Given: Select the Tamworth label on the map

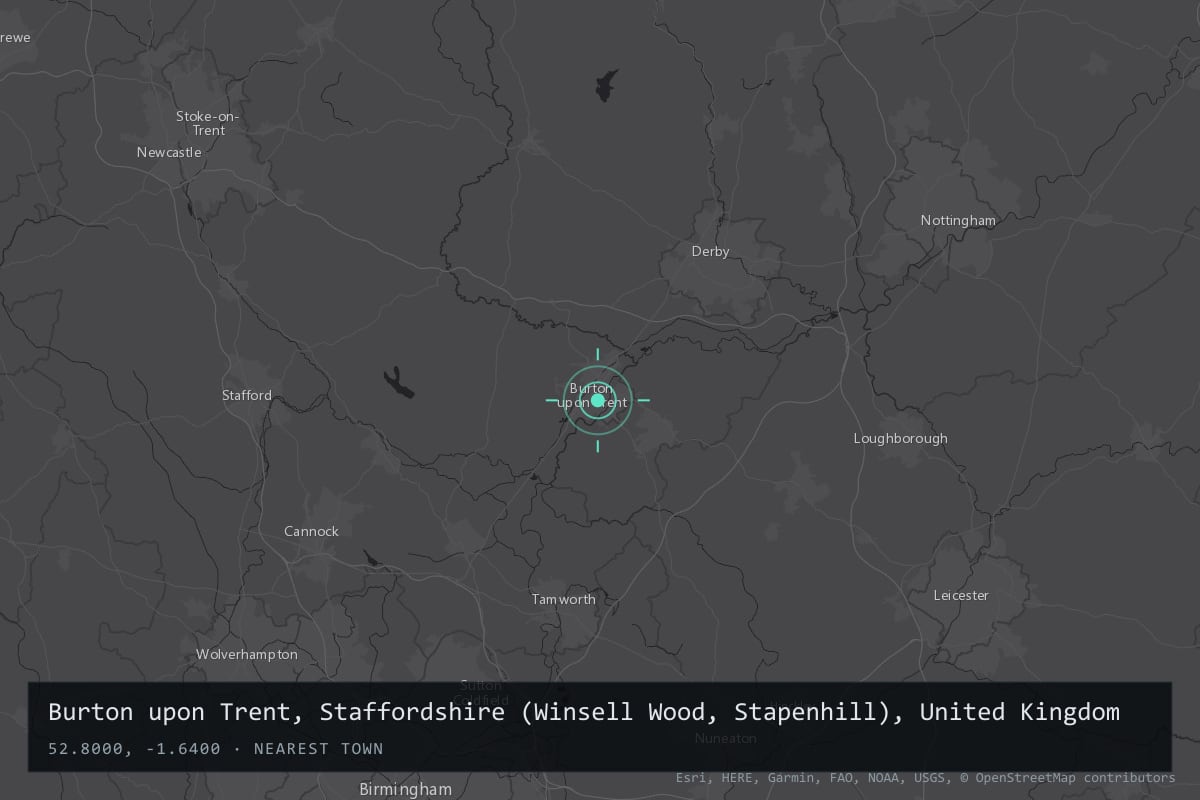Looking at the screenshot, I should (563, 599).
